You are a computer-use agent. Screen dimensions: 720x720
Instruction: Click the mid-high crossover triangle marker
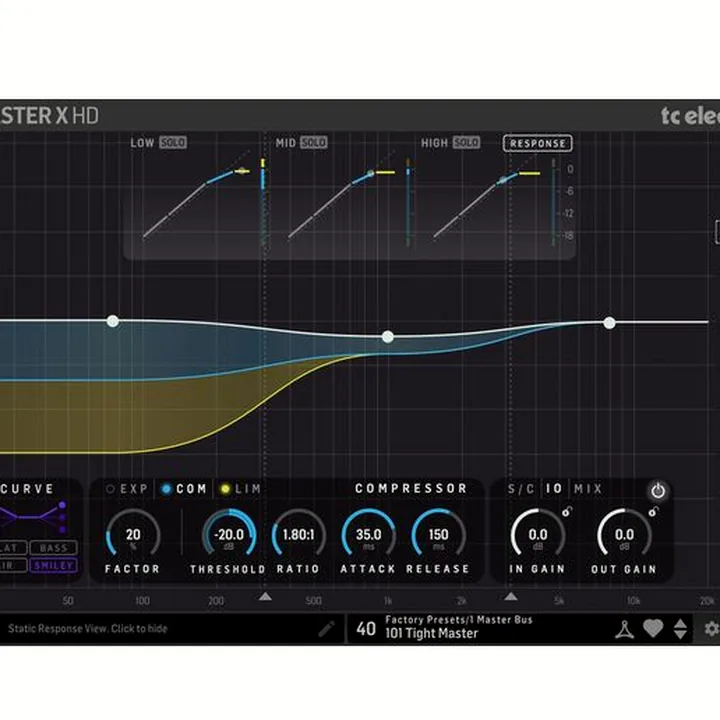[x=511, y=596]
